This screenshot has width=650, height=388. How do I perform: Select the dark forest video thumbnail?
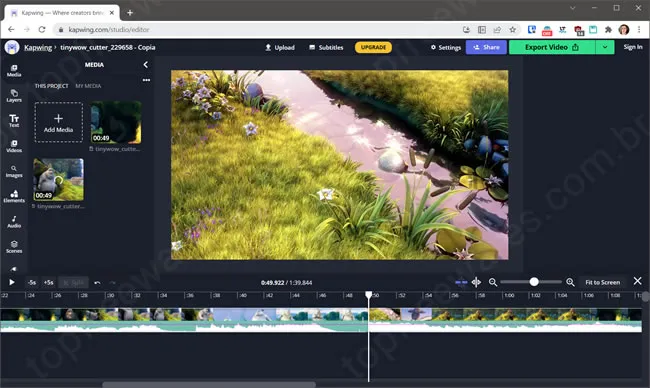pyautogui.click(x=116, y=122)
